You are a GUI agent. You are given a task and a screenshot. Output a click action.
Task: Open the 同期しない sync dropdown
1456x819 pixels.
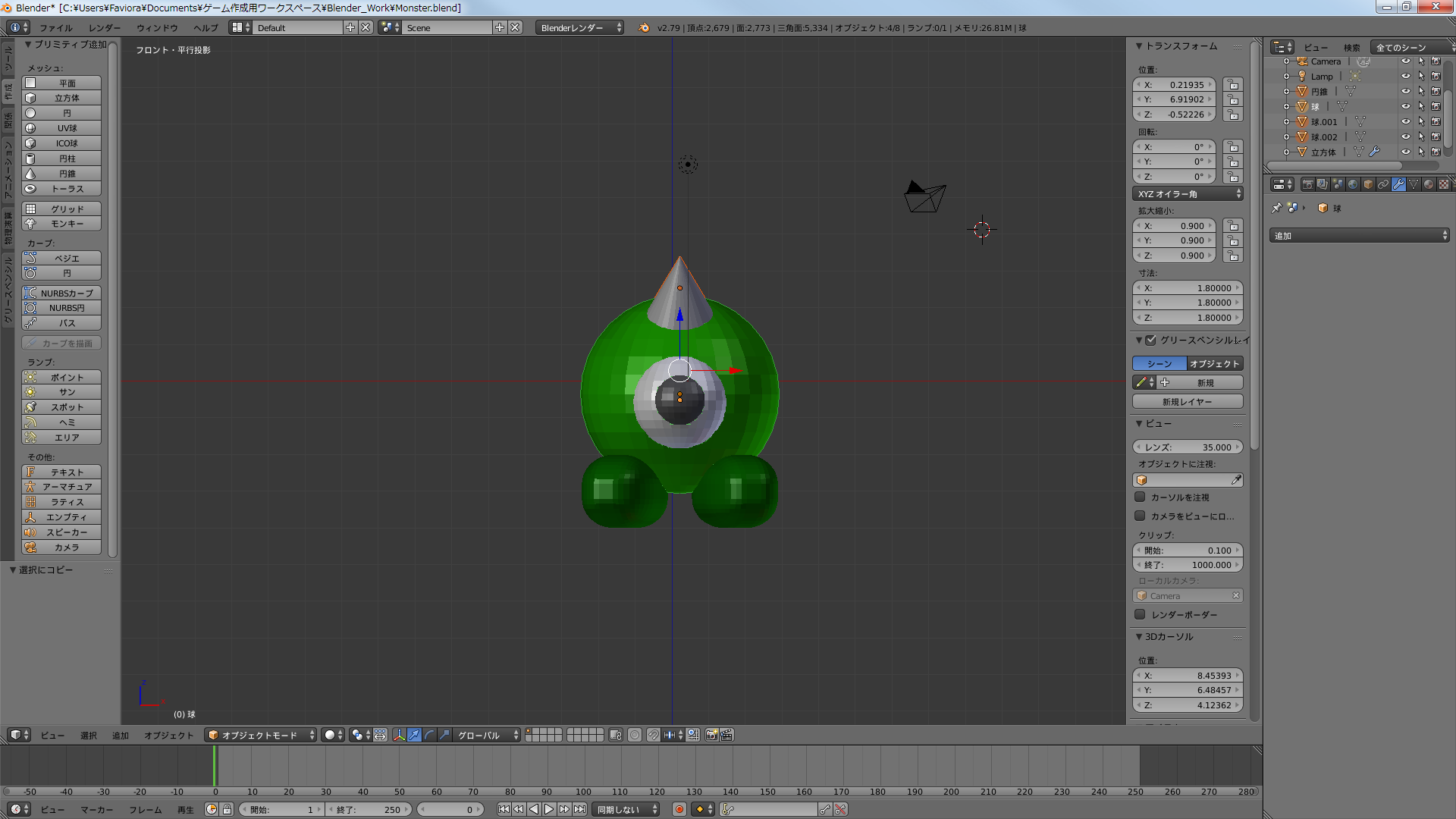pos(626,810)
